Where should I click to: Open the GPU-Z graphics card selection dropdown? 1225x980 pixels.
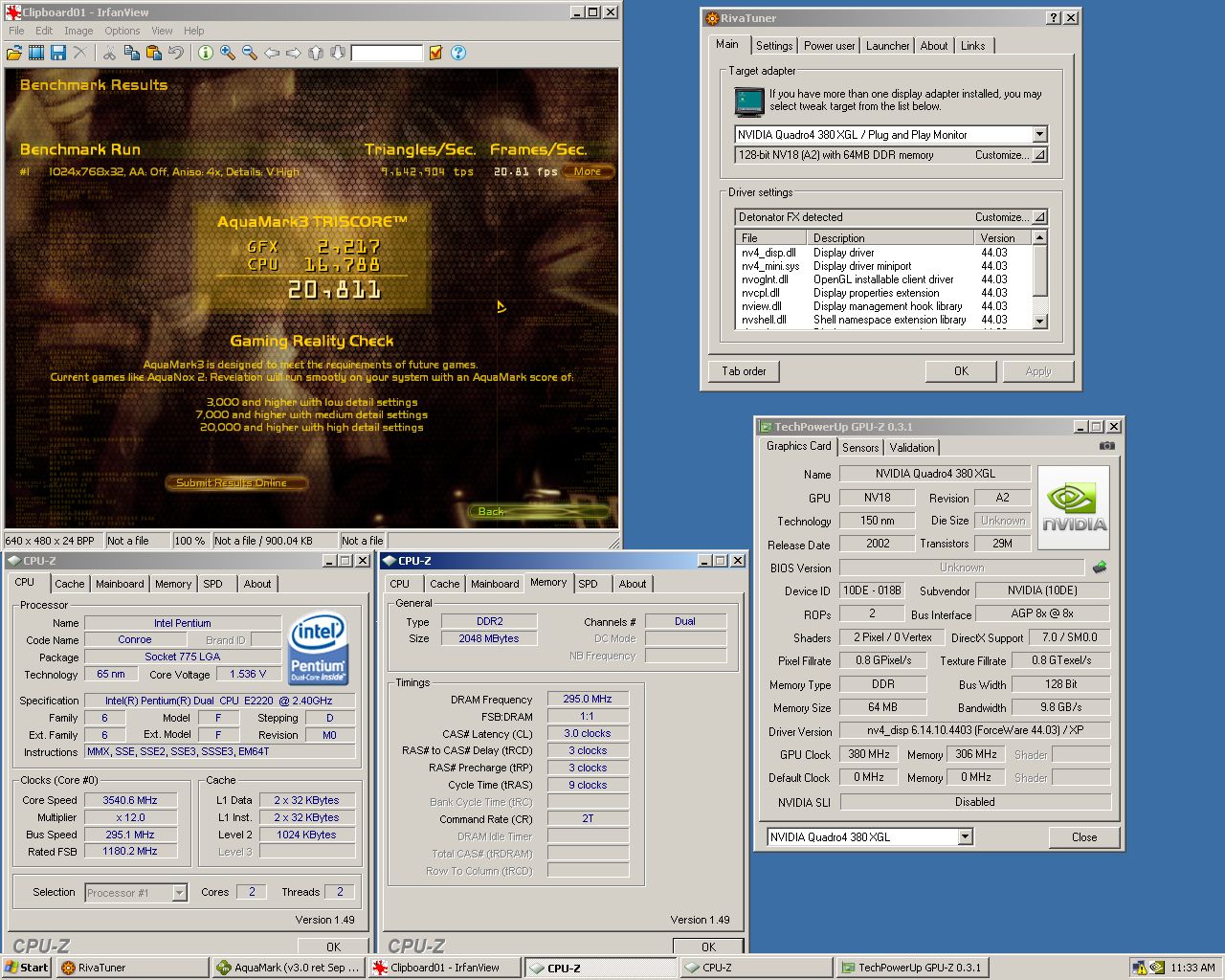965,837
